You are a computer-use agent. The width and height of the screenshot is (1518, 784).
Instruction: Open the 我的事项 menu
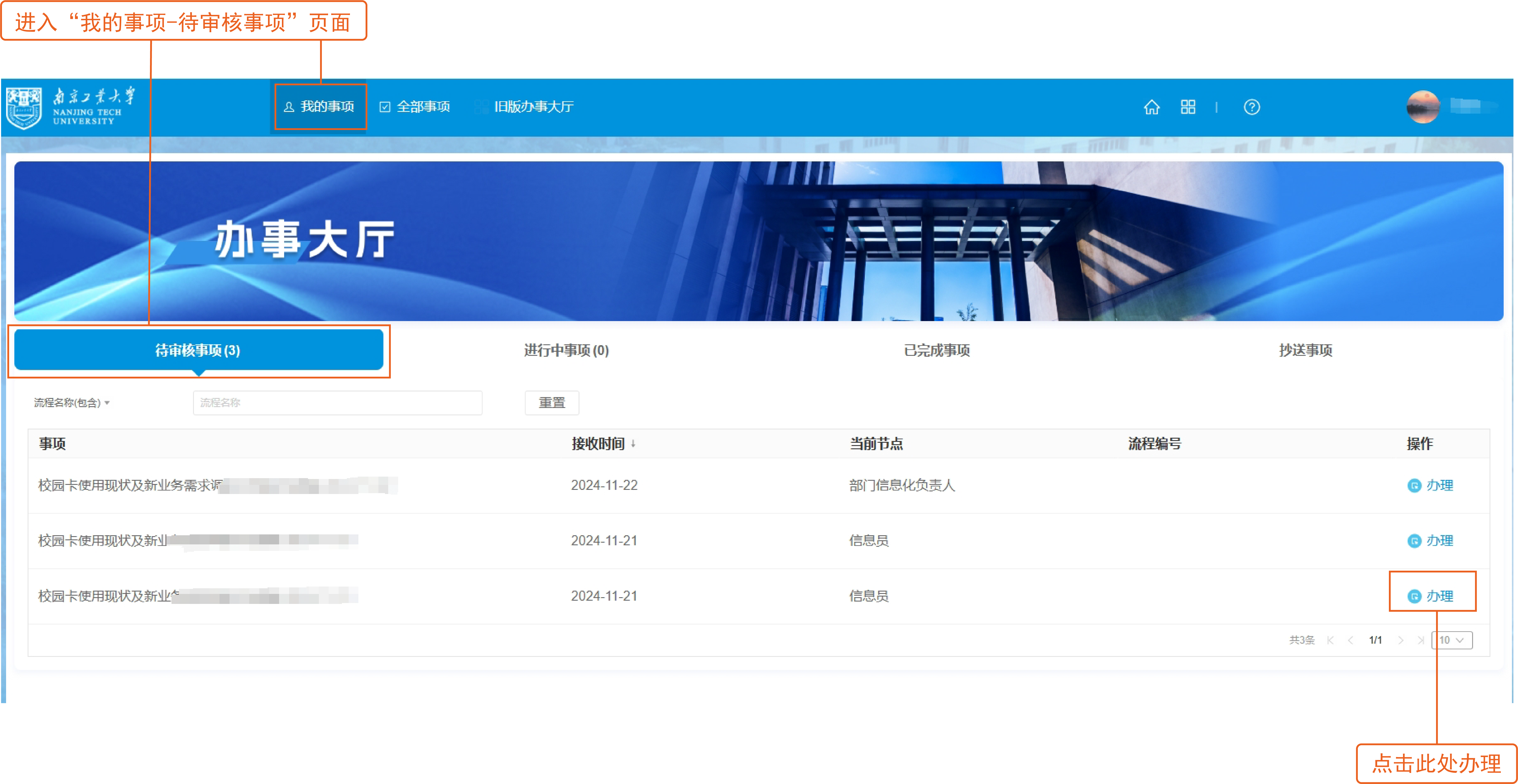point(319,107)
